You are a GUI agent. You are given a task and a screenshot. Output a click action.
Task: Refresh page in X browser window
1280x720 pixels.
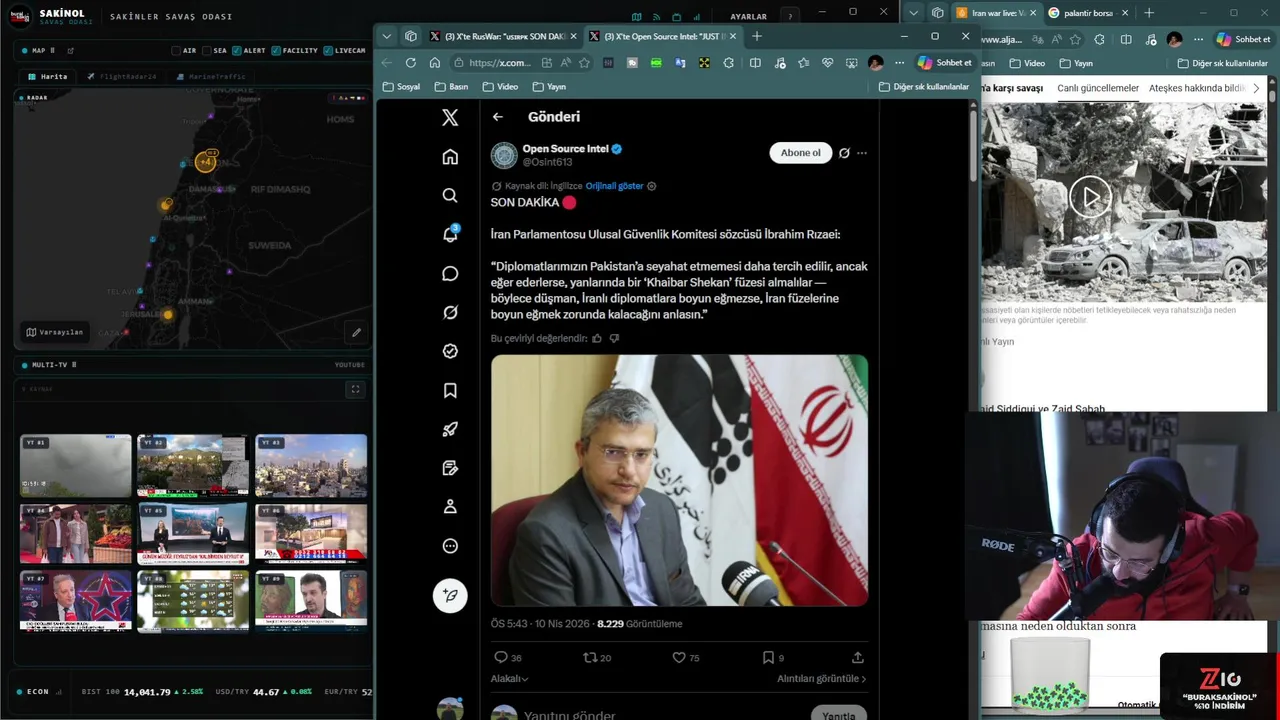tap(410, 62)
